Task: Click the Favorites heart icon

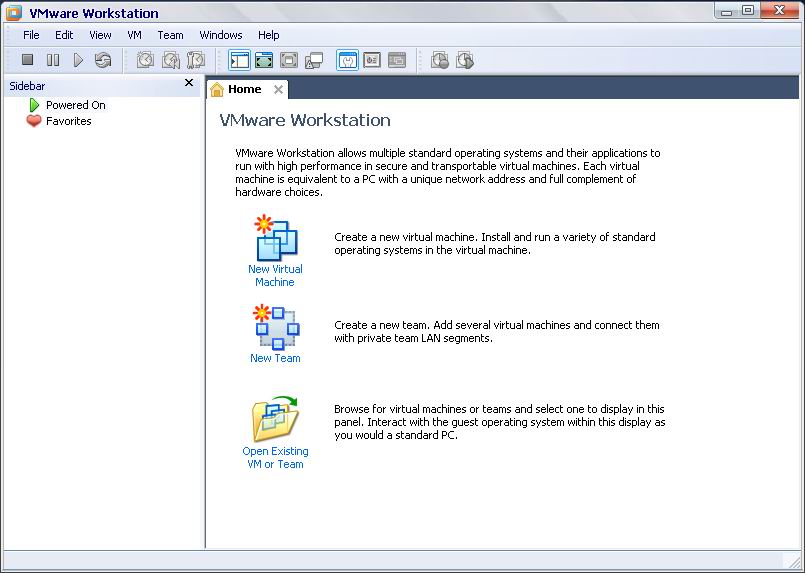Action: pyautogui.click(x=34, y=121)
